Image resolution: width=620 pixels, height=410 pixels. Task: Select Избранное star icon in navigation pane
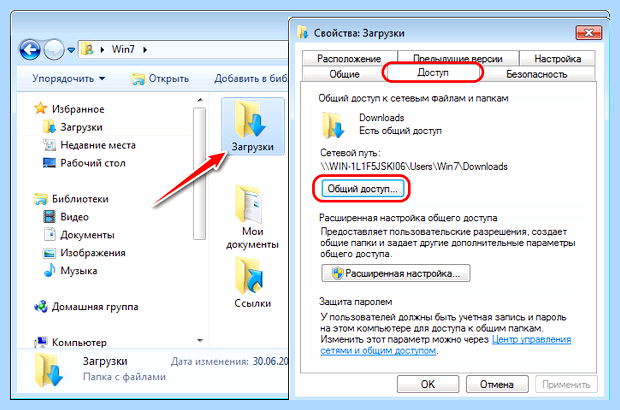click(40, 108)
